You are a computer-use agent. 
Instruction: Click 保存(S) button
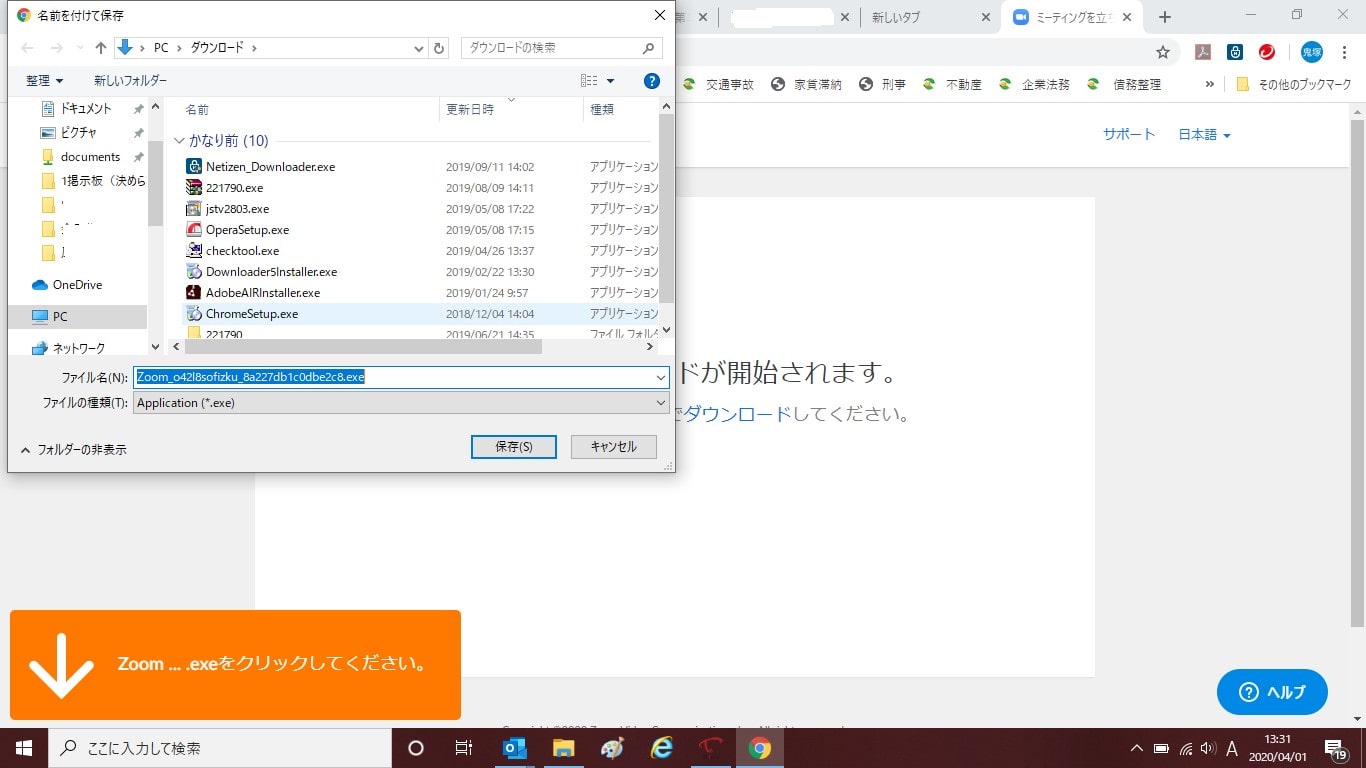tap(513, 447)
